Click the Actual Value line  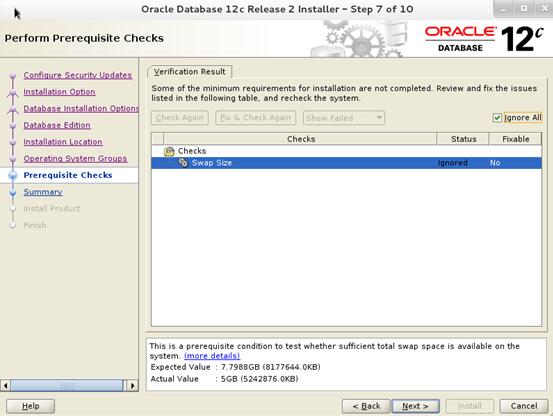tap(224, 379)
